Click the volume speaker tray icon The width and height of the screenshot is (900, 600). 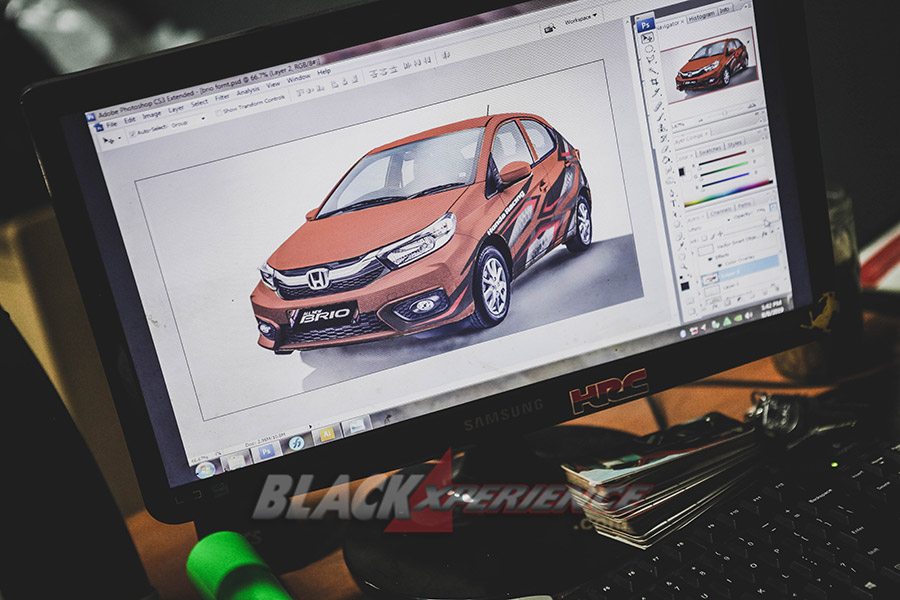coord(748,316)
